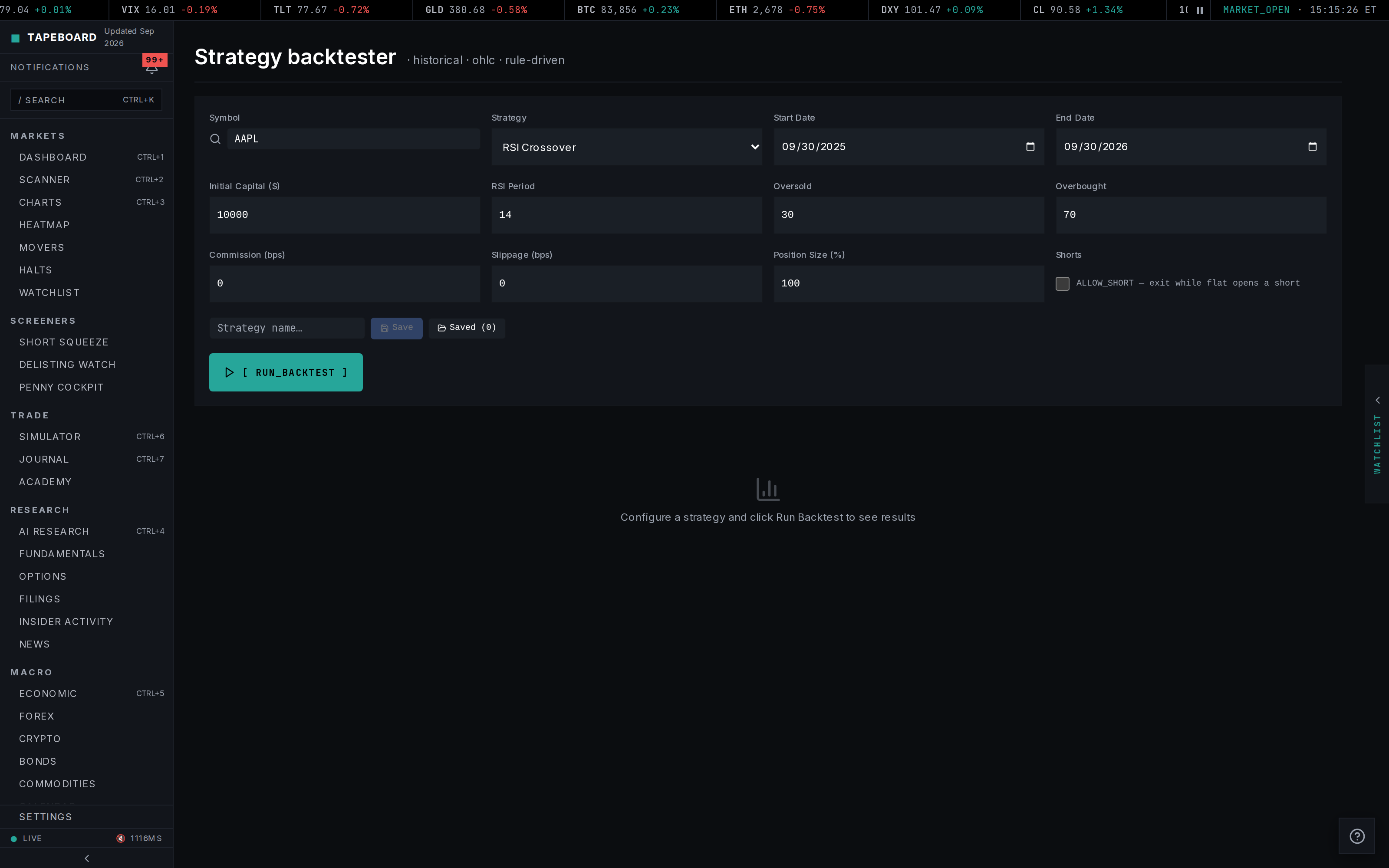Open Filings page

point(87,599)
